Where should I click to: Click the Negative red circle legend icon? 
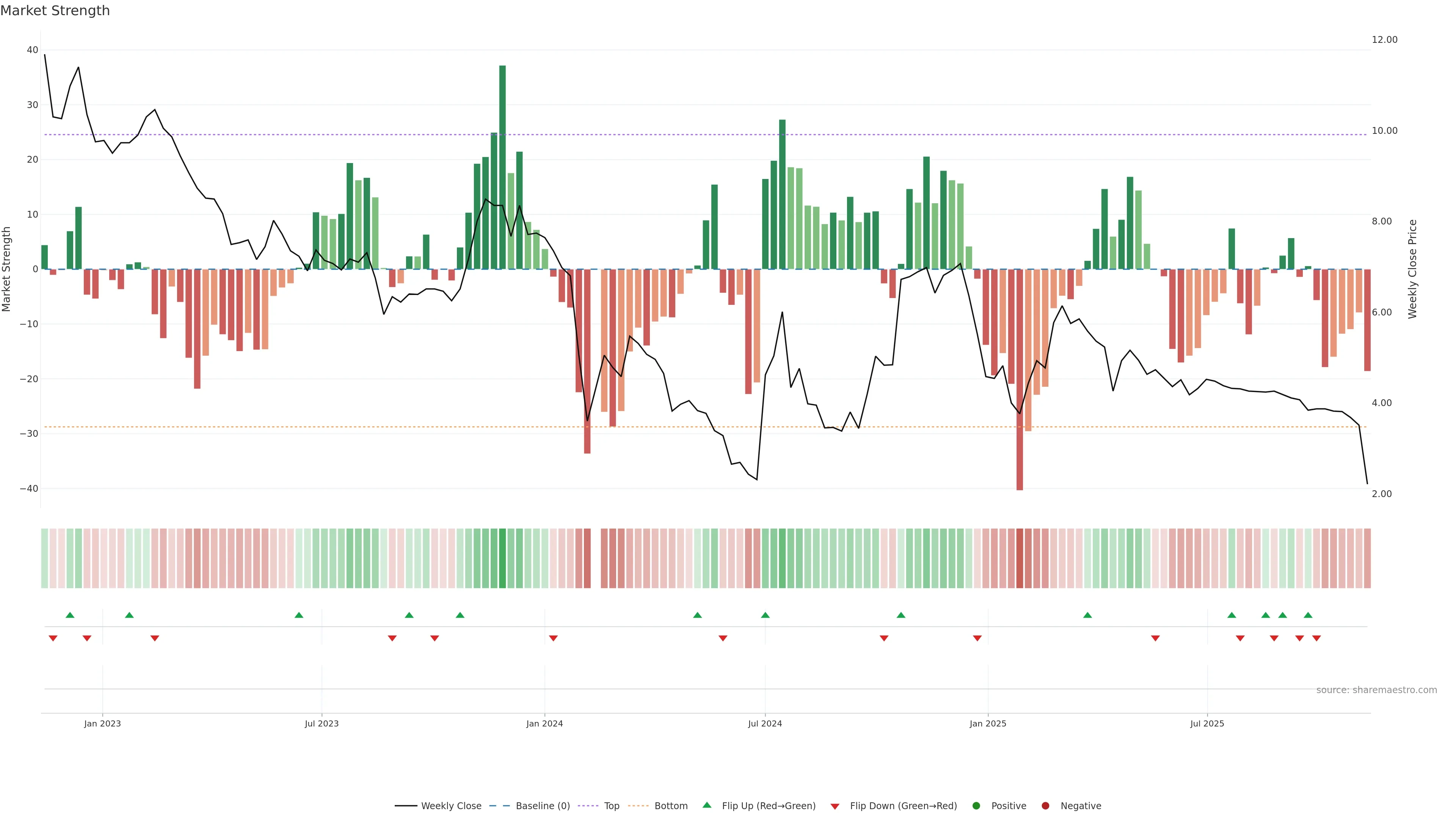coord(1045,805)
